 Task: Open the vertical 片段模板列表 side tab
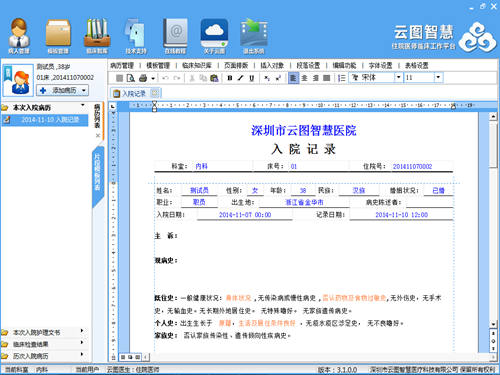[97, 172]
